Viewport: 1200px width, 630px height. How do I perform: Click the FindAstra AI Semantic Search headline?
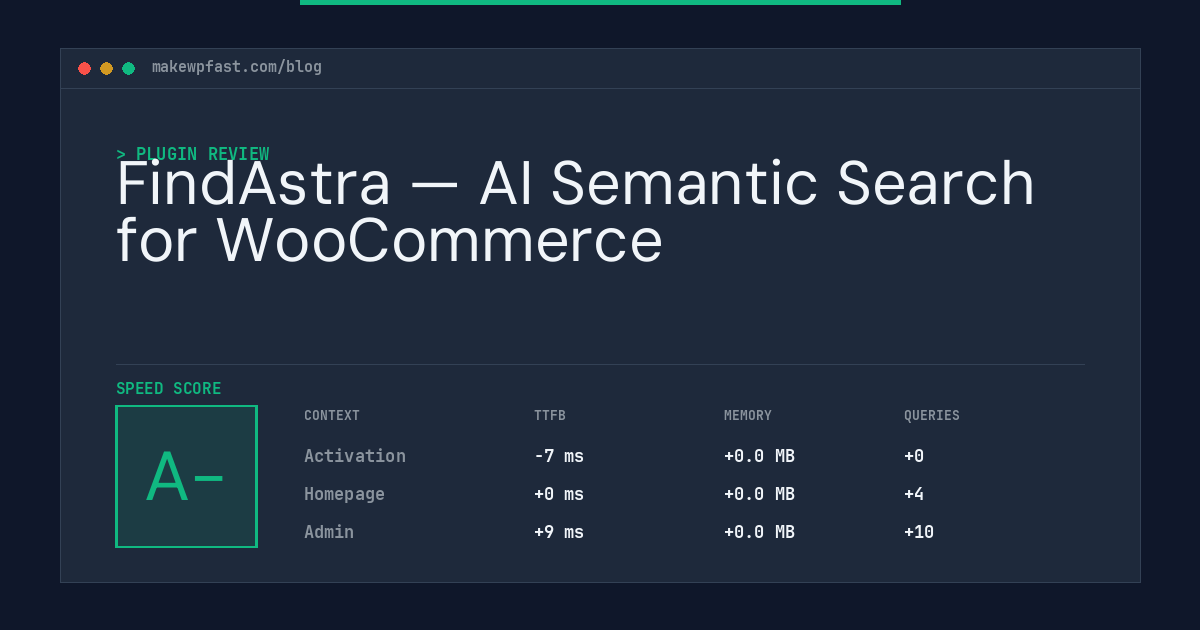(576, 212)
